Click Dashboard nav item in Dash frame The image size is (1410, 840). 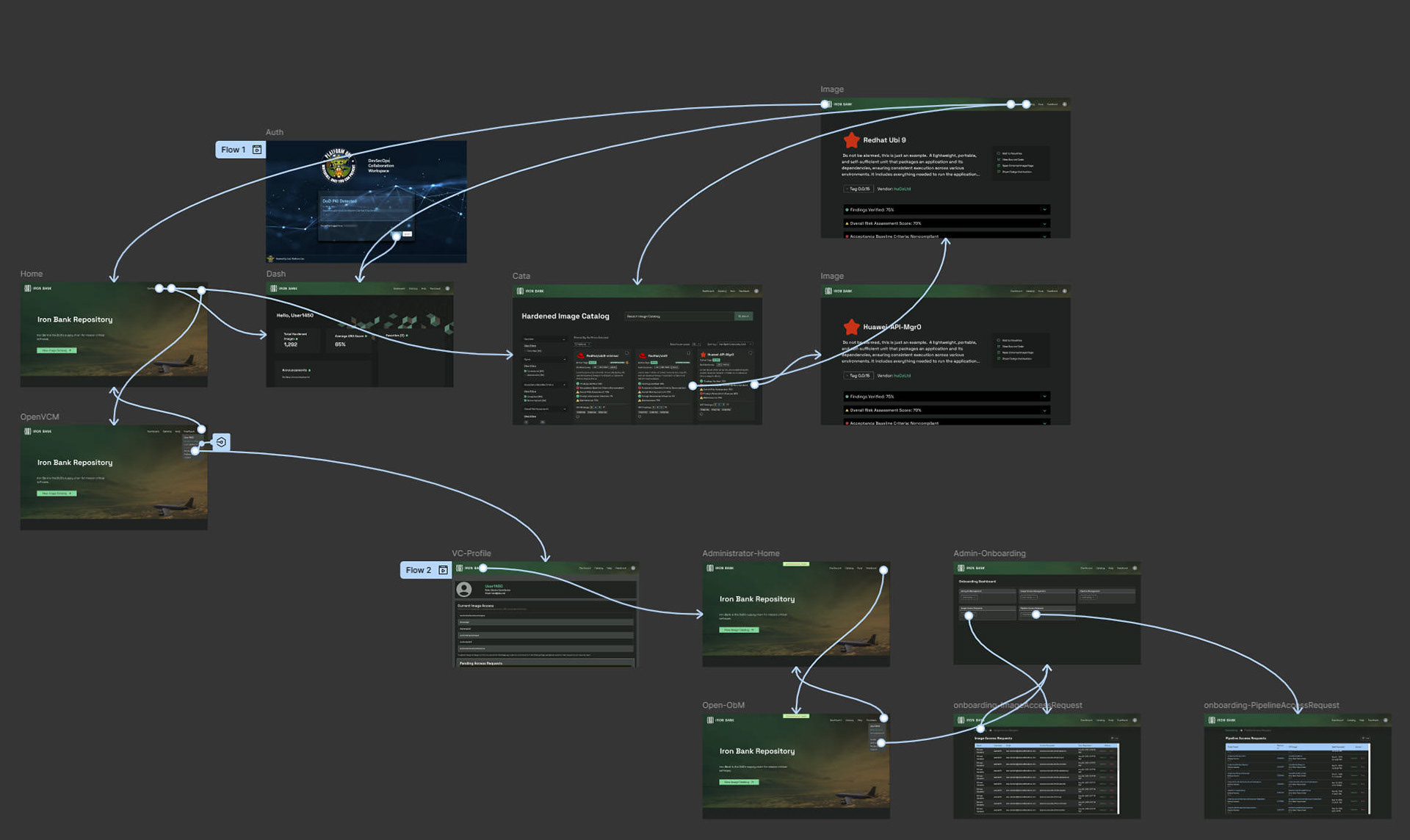399,289
